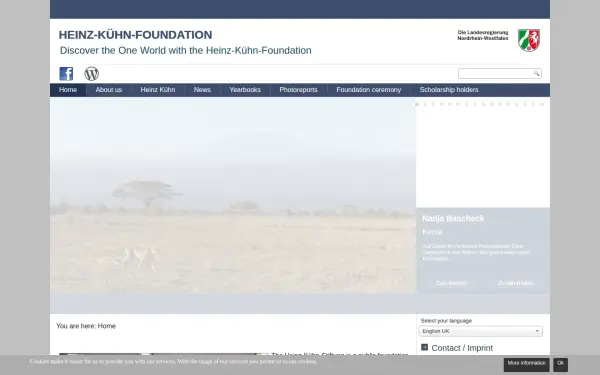This screenshot has height=375, width=600.
Task: Open the Contact / Imprint link
Action: pos(462,348)
